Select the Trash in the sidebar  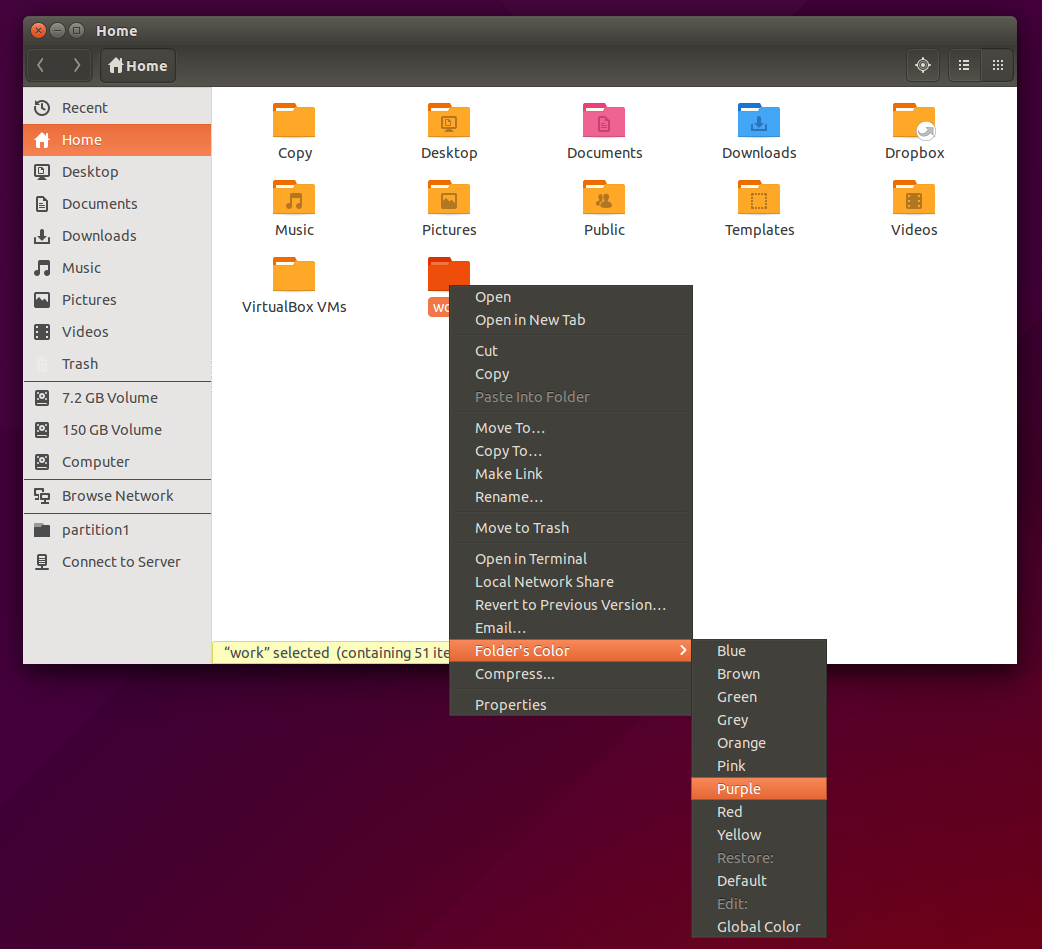click(x=79, y=363)
